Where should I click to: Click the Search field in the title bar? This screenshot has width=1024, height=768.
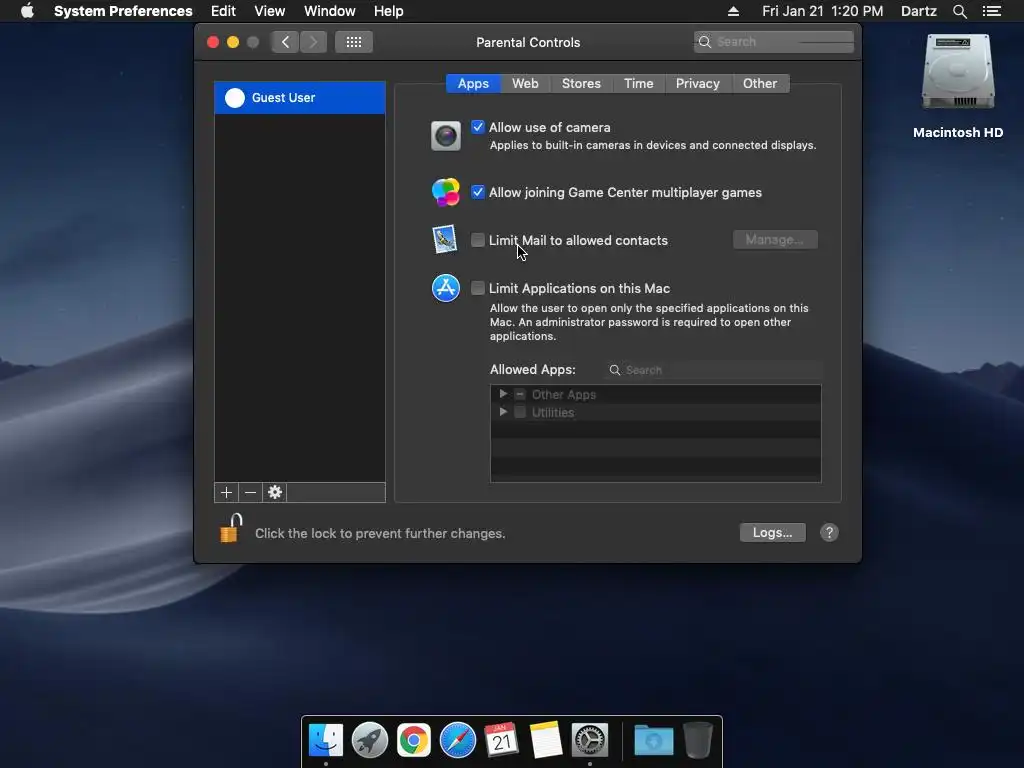point(773,42)
